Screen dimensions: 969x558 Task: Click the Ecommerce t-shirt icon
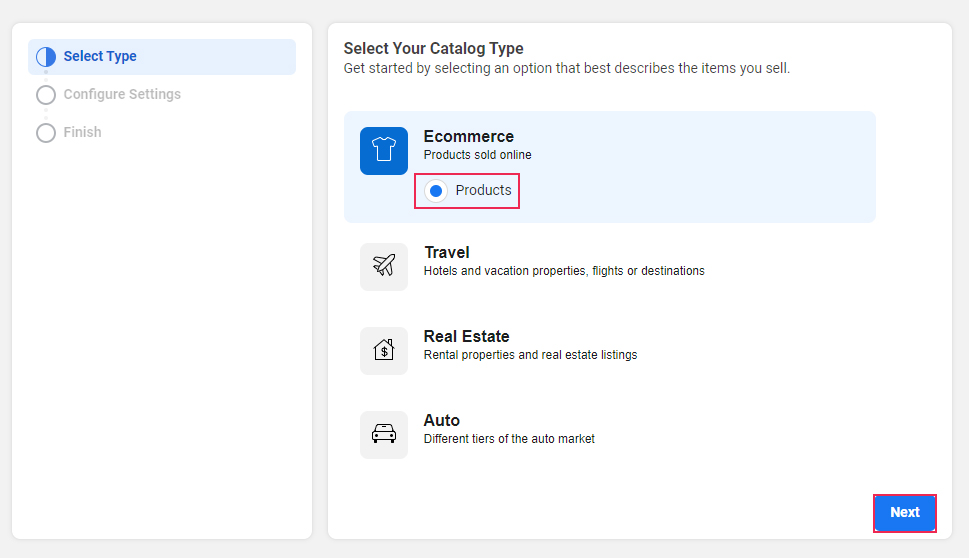(x=384, y=151)
